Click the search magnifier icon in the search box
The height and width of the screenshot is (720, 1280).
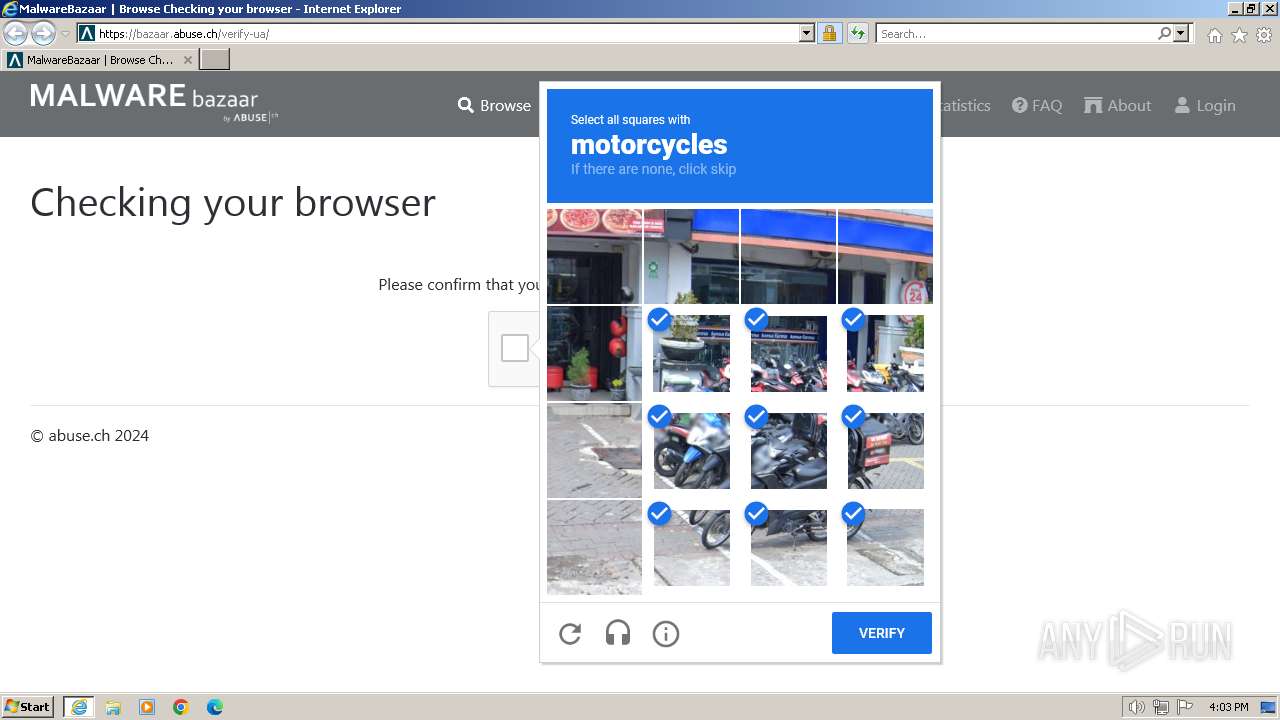coord(1164,33)
